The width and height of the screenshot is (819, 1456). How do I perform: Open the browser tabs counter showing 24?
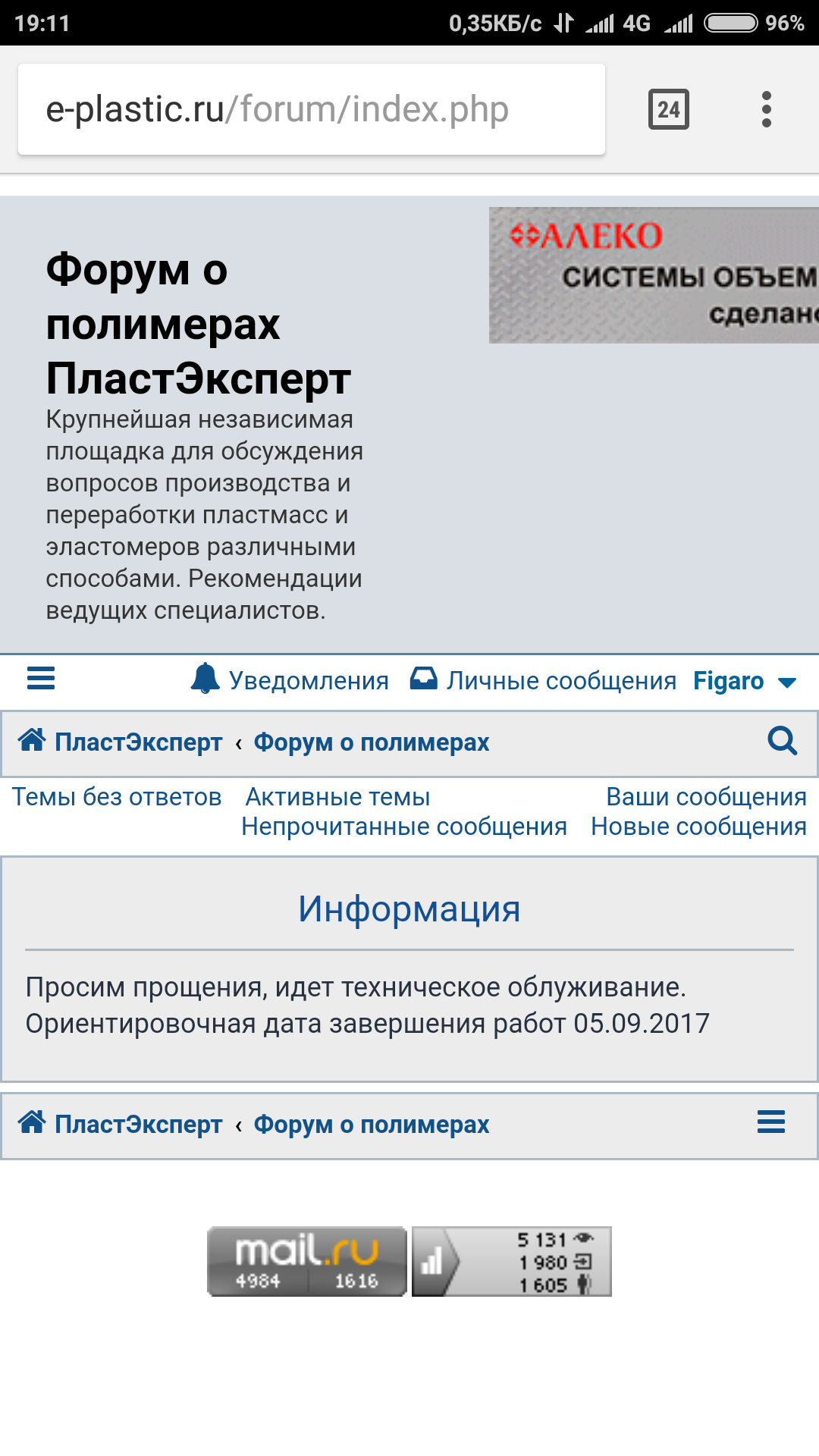pos(668,110)
